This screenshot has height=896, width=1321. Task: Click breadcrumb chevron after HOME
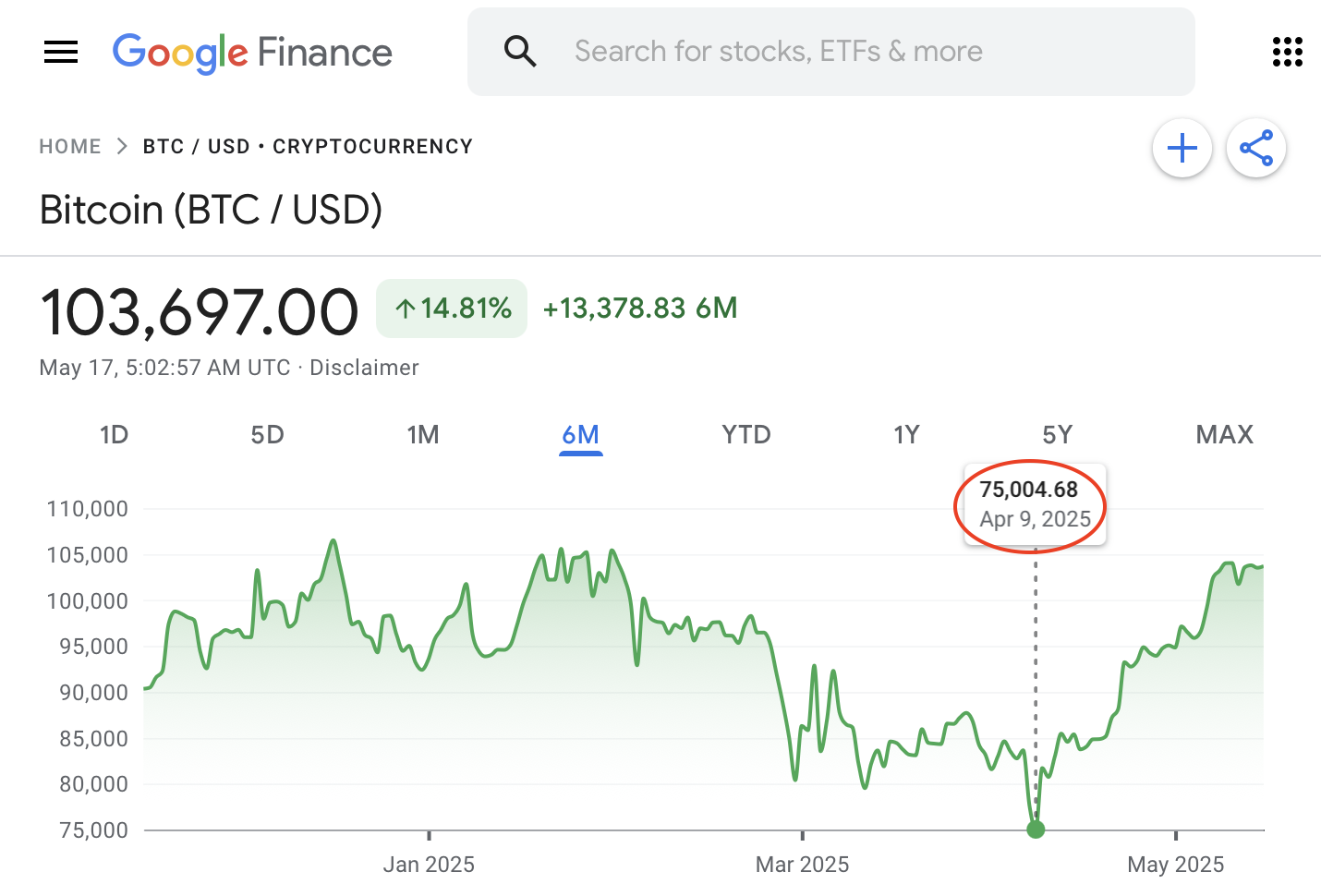122,147
